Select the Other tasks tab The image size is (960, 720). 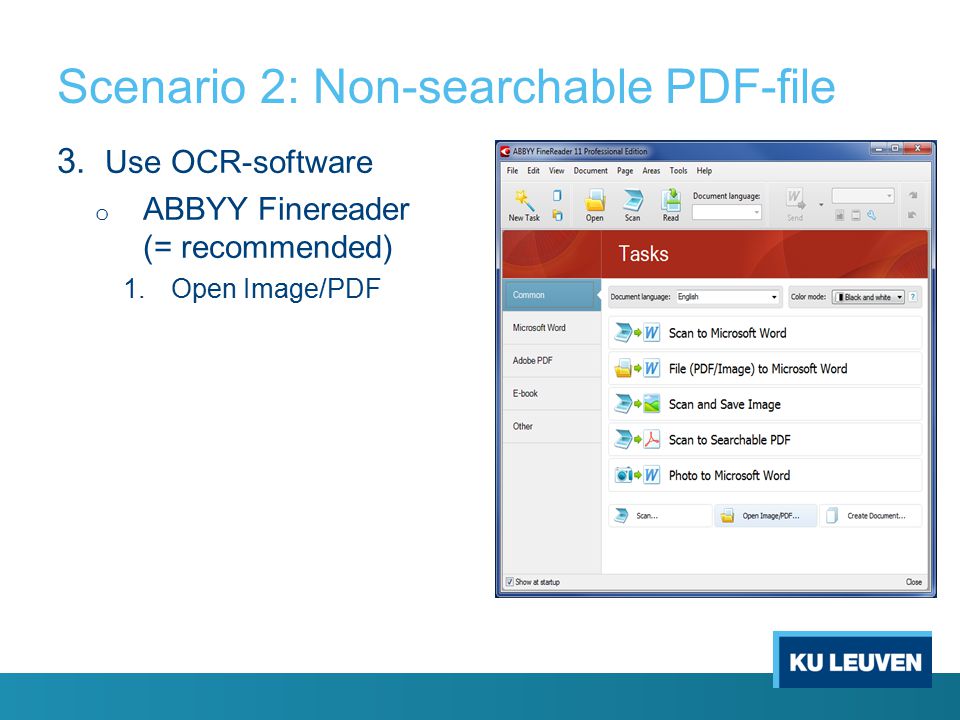point(552,426)
